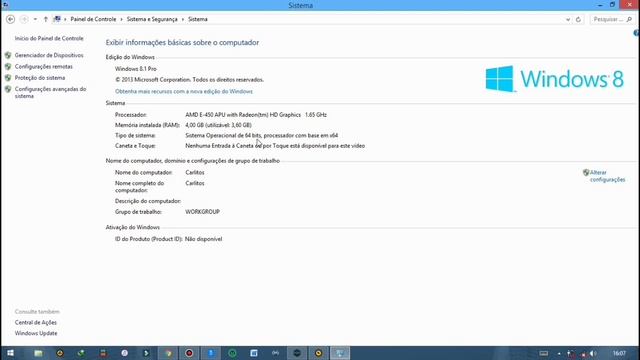Refresh the Sistema page

point(578,19)
